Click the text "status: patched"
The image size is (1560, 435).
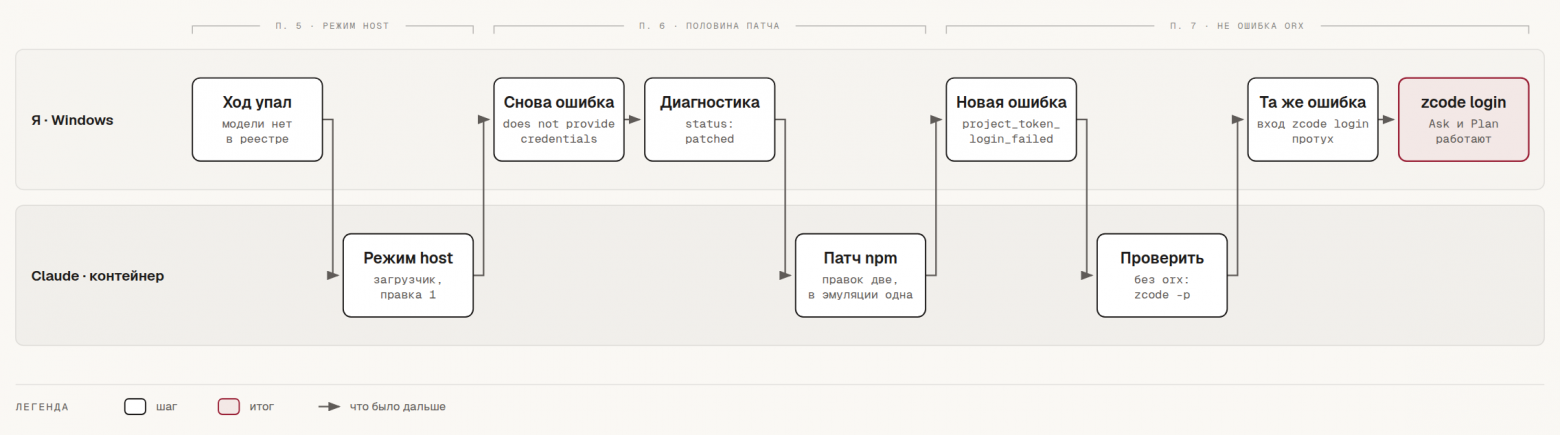pos(710,132)
